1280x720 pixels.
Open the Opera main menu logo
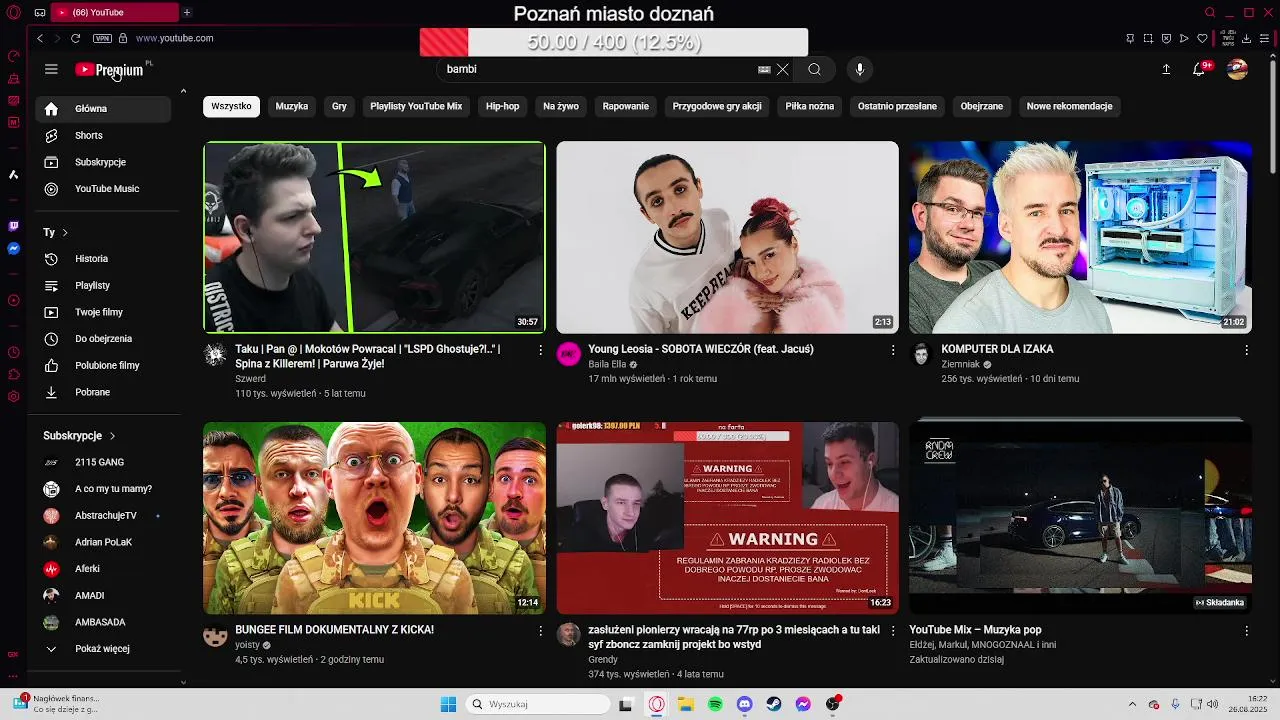tap(13, 12)
